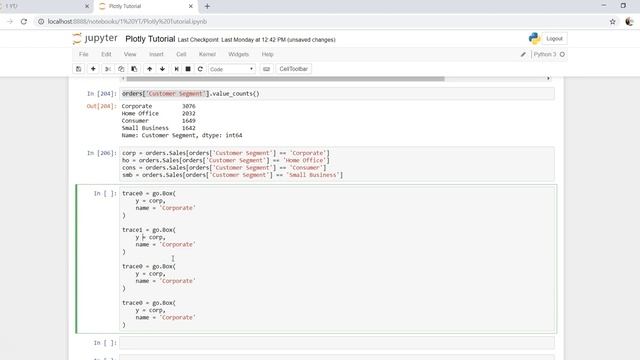Open the cell type Code dropdown
Viewport: 640px width, 360px height.
pos(231,69)
